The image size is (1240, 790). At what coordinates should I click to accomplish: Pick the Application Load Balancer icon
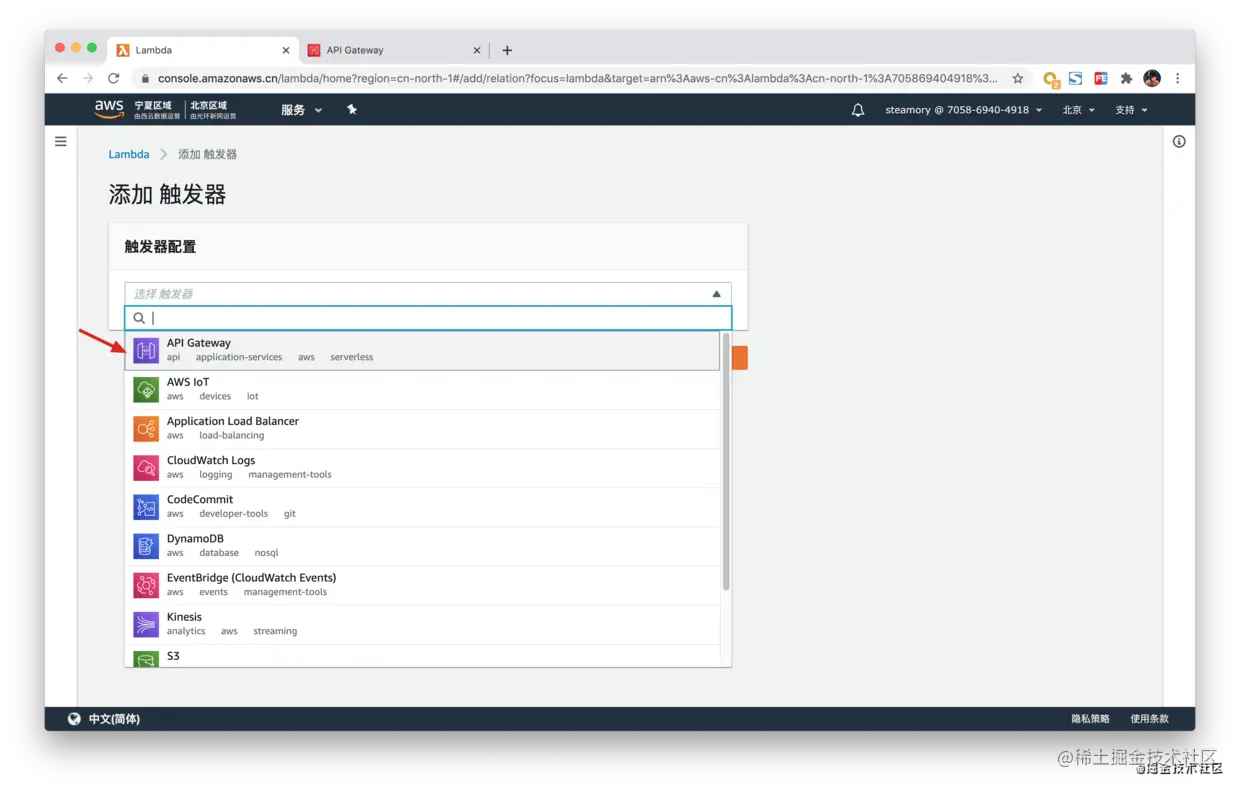coord(146,429)
